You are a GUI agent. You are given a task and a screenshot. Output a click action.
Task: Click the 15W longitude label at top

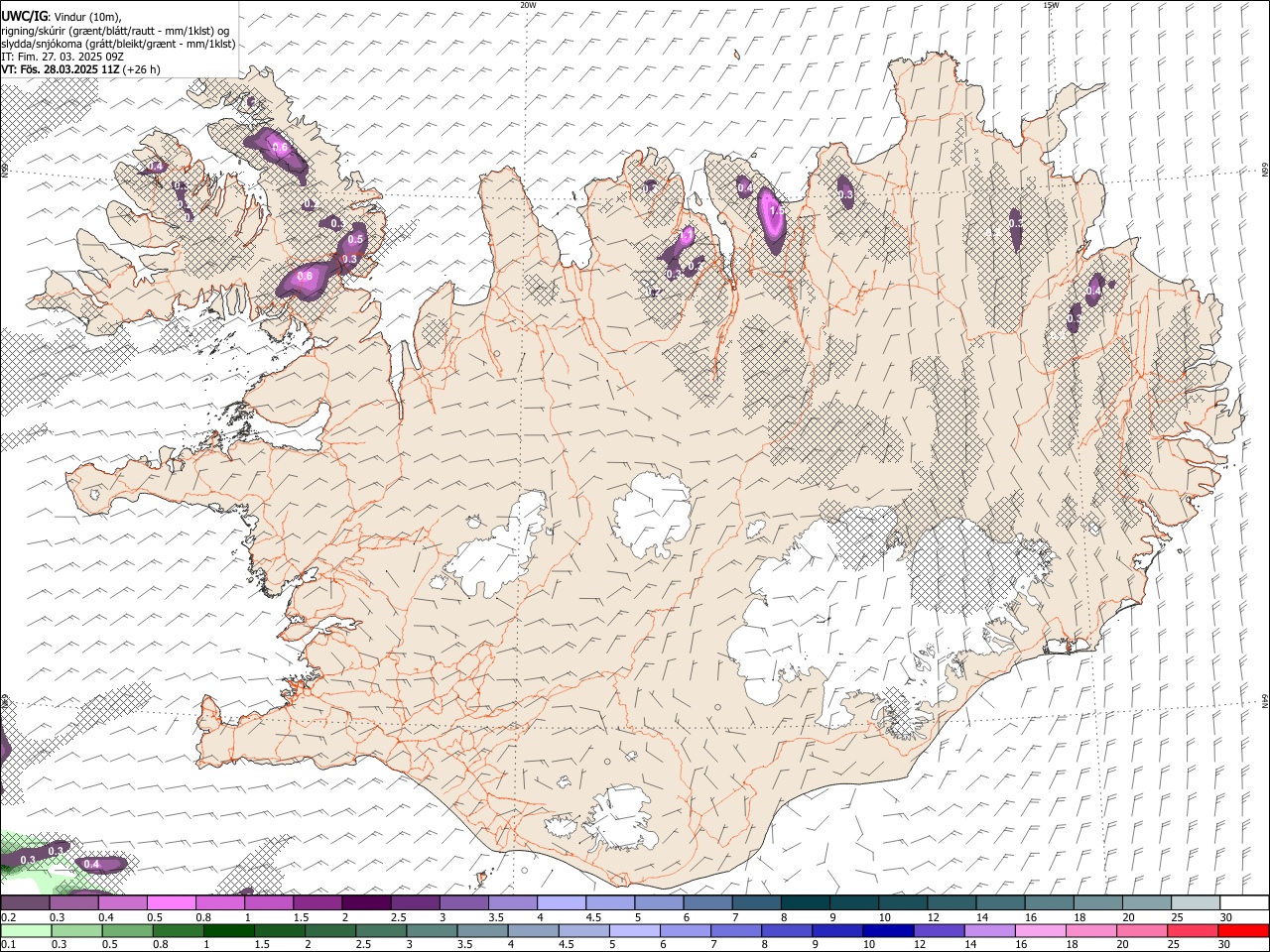coord(1051,5)
